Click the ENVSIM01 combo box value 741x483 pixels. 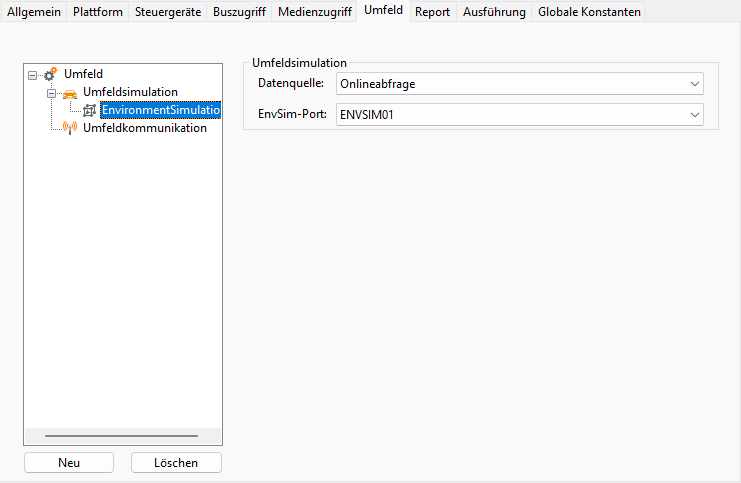point(520,115)
